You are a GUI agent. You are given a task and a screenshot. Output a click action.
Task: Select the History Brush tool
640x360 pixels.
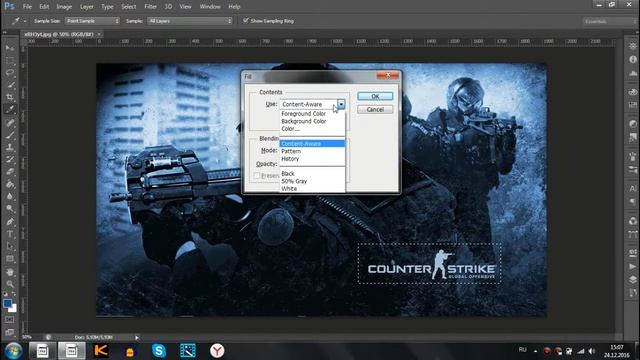point(10,160)
